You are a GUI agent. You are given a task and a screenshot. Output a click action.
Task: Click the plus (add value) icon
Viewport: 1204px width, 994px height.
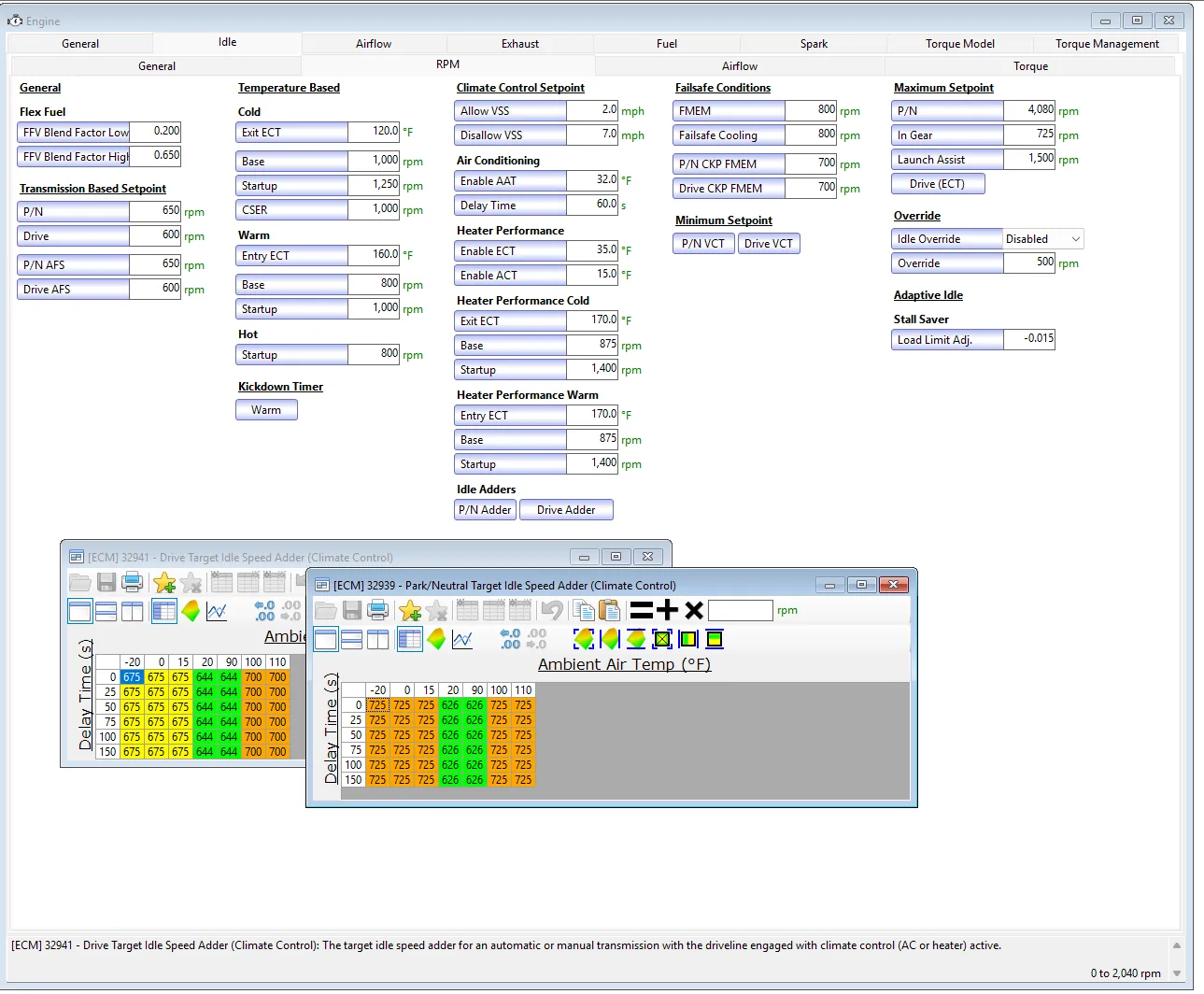[x=667, y=611]
